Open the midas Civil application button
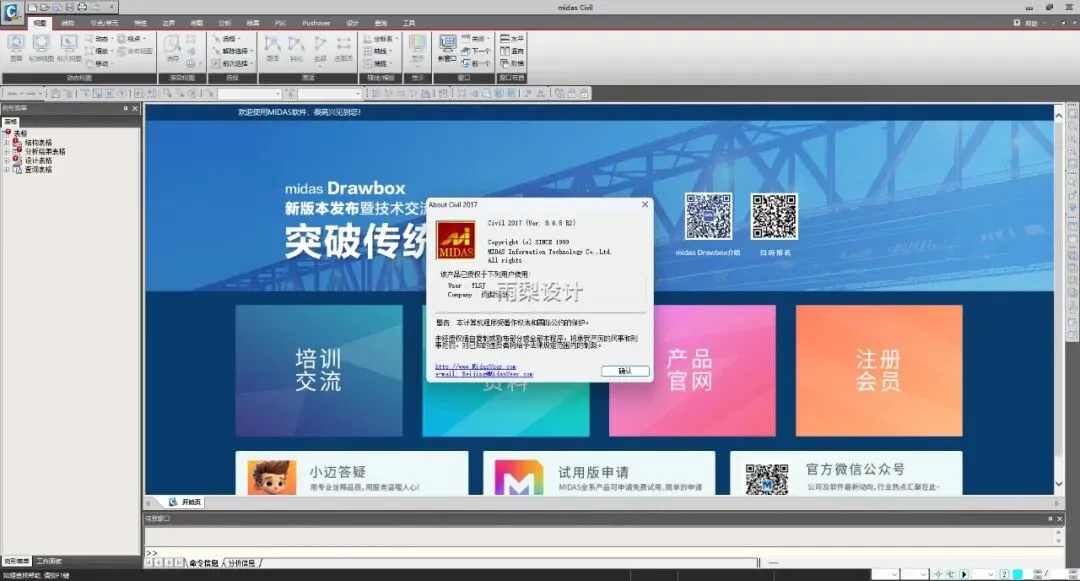 (x=12, y=12)
